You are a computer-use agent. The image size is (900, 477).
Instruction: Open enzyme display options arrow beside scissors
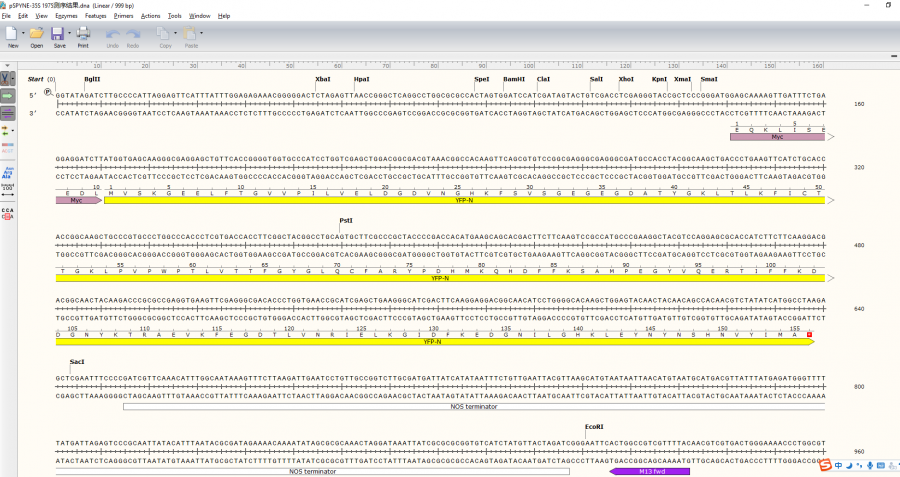(x=13, y=78)
